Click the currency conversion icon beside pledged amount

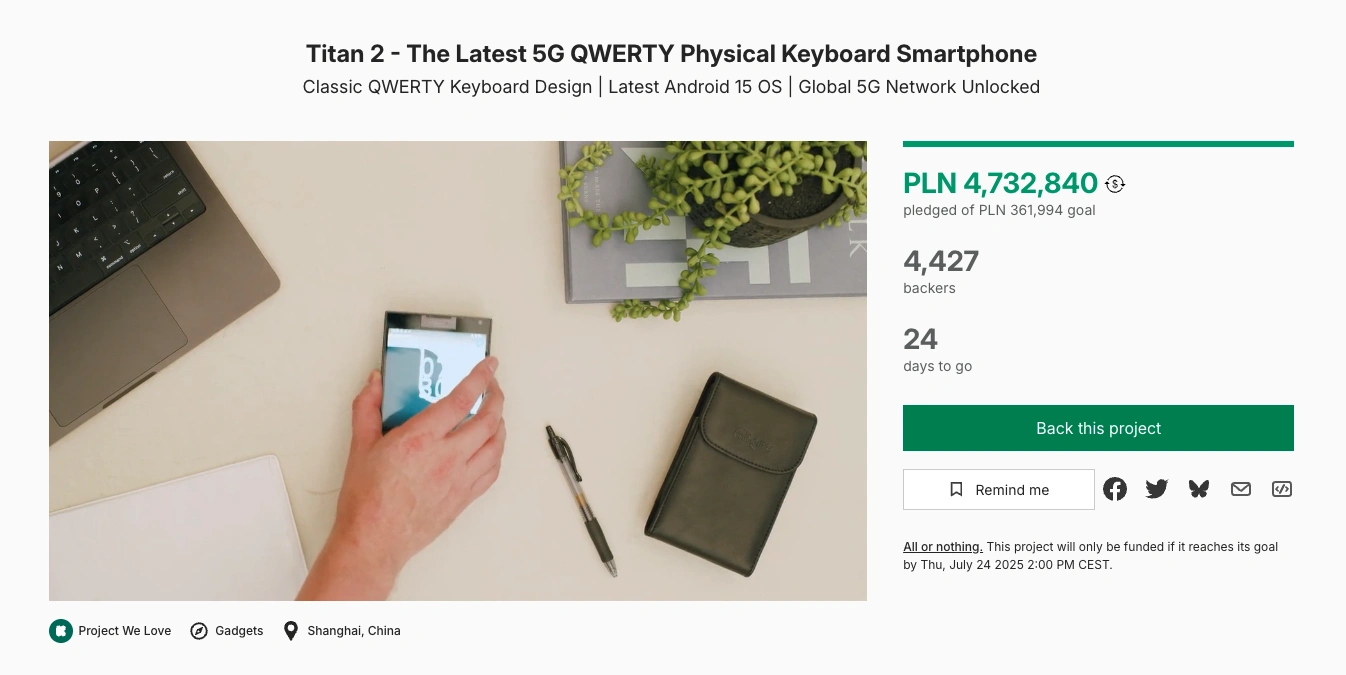pyautogui.click(x=1115, y=184)
